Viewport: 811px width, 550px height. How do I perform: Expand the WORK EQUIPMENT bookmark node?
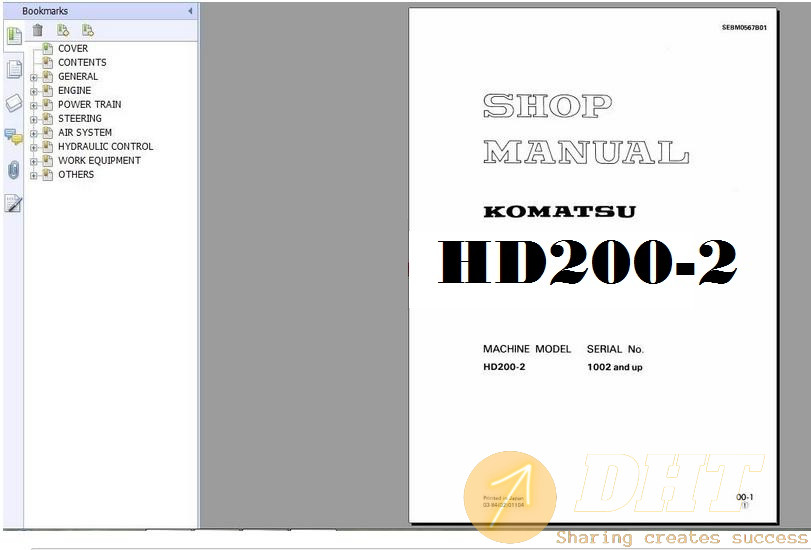pos(34,162)
